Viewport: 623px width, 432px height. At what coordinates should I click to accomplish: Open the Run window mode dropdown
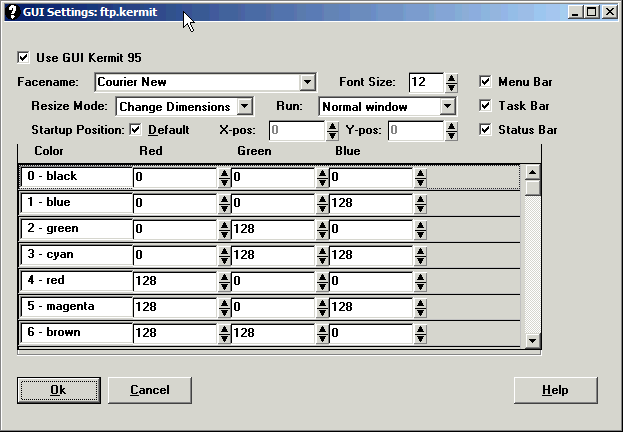(x=447, y=106)
